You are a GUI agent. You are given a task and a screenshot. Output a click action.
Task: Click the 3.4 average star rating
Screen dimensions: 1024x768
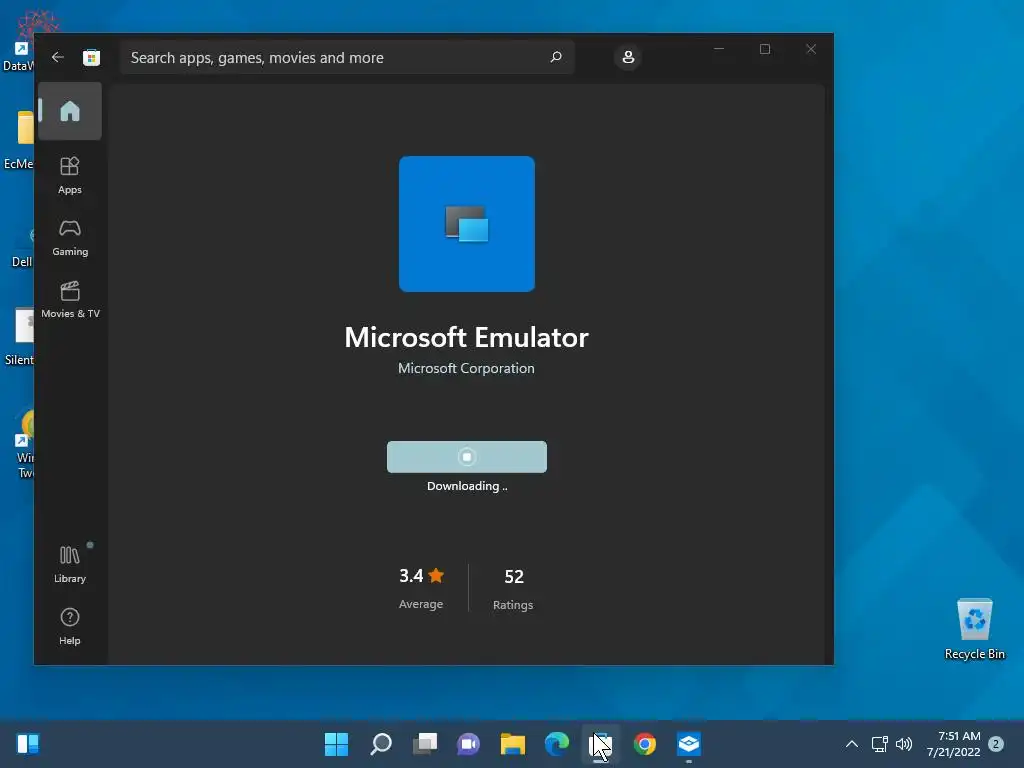421,587
